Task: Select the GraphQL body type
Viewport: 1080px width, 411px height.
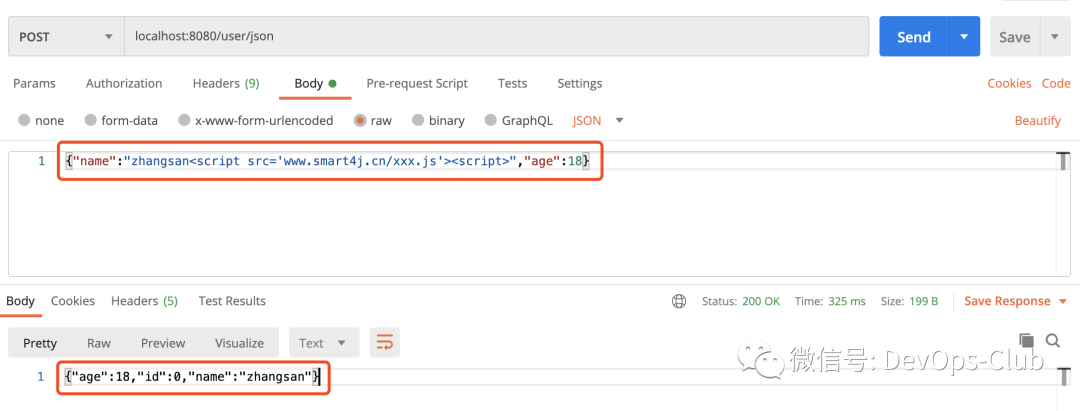Action: (x=519, y=120)
